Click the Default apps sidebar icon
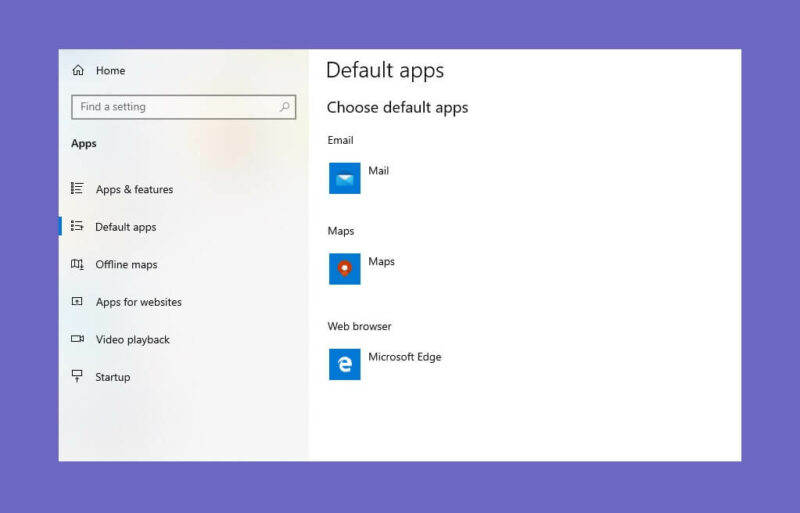The height and width of the screenshot is (513, 800). (x=77, y=226)
